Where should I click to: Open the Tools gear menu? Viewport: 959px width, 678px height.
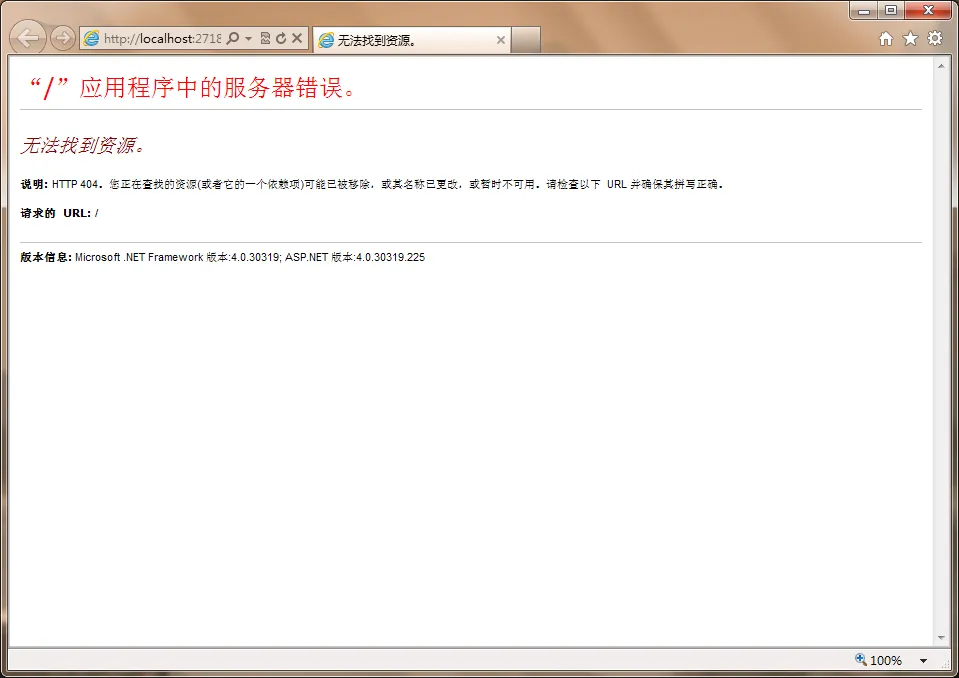(935, 39)
